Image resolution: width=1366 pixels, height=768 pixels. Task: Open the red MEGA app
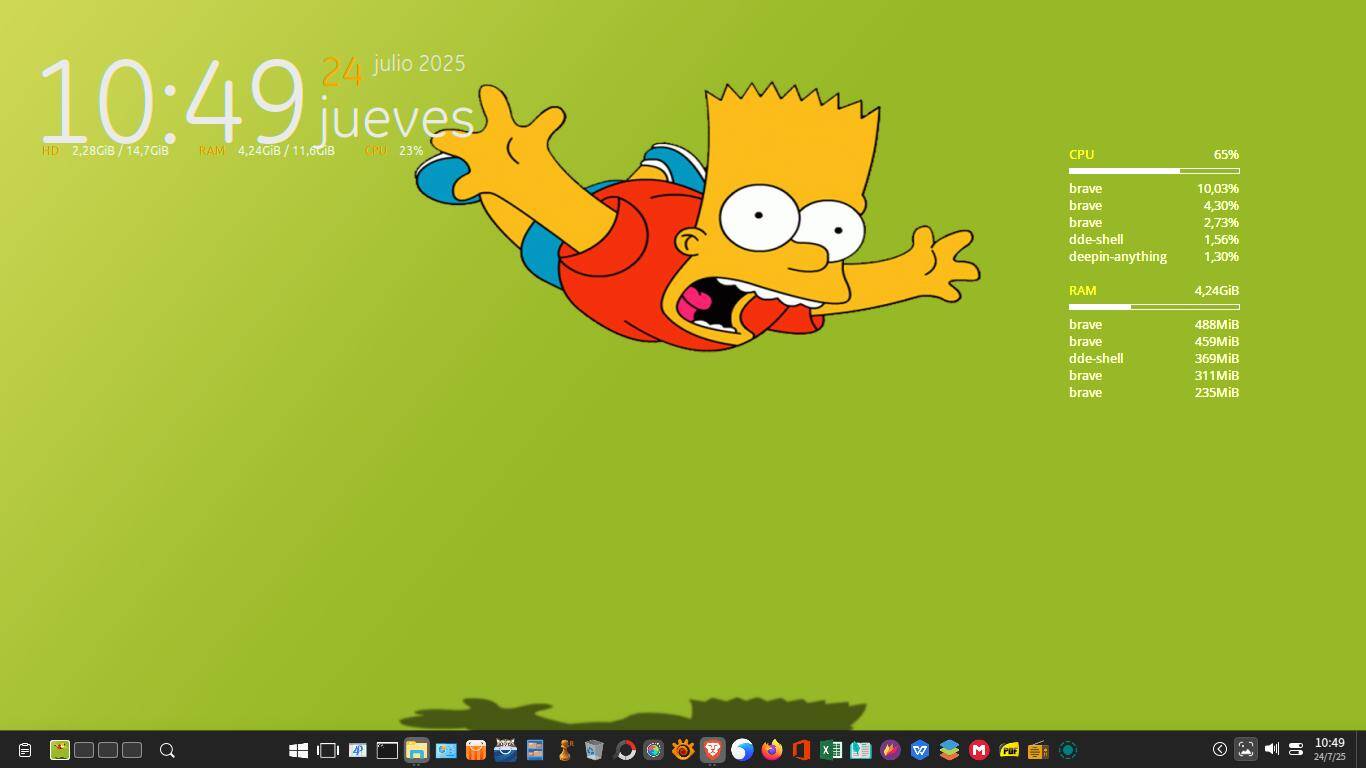pos(979,750)
